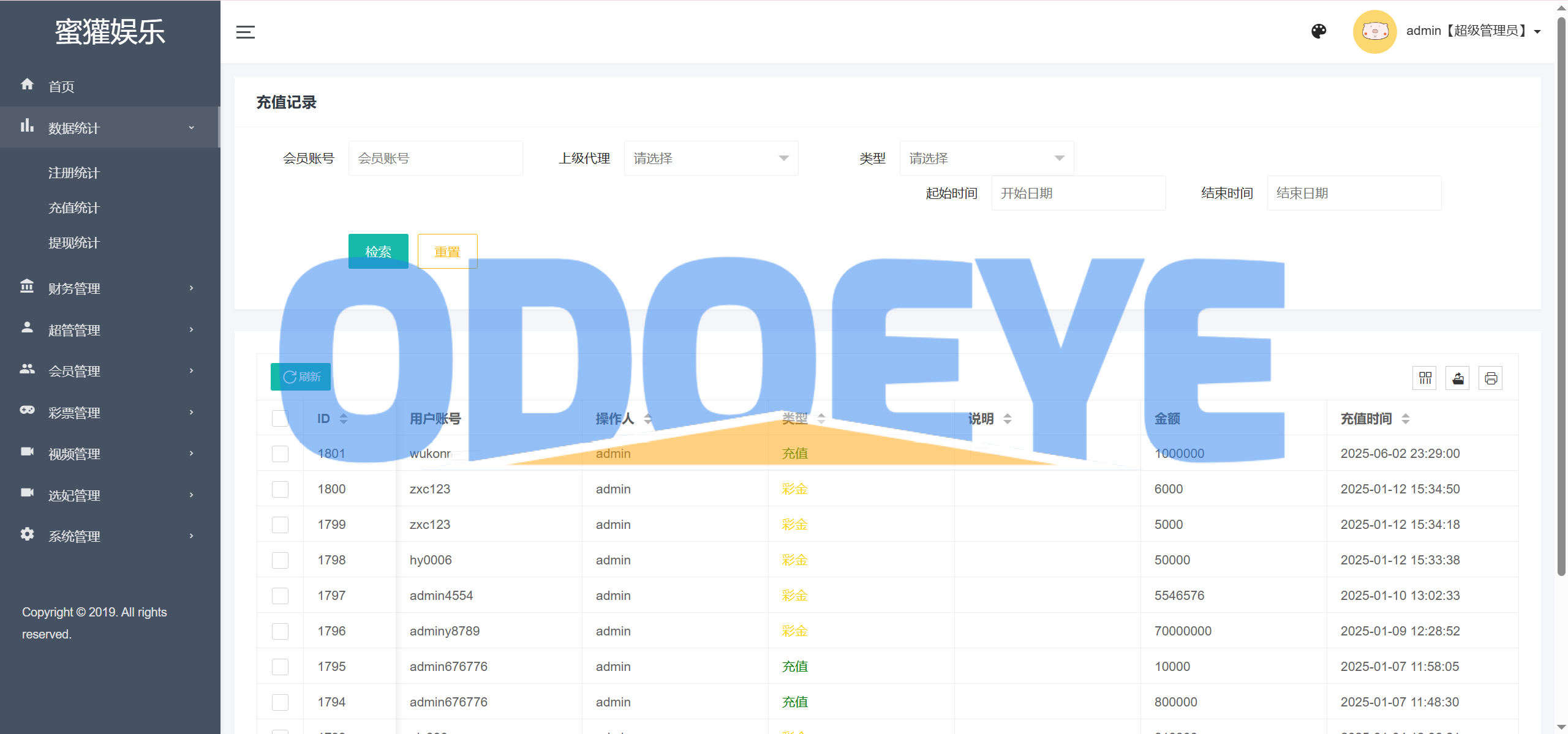The width and height of the screenshot is (1568, 734).
Task: Check the row checkbox for ID 1797
Action: point(280,596)
